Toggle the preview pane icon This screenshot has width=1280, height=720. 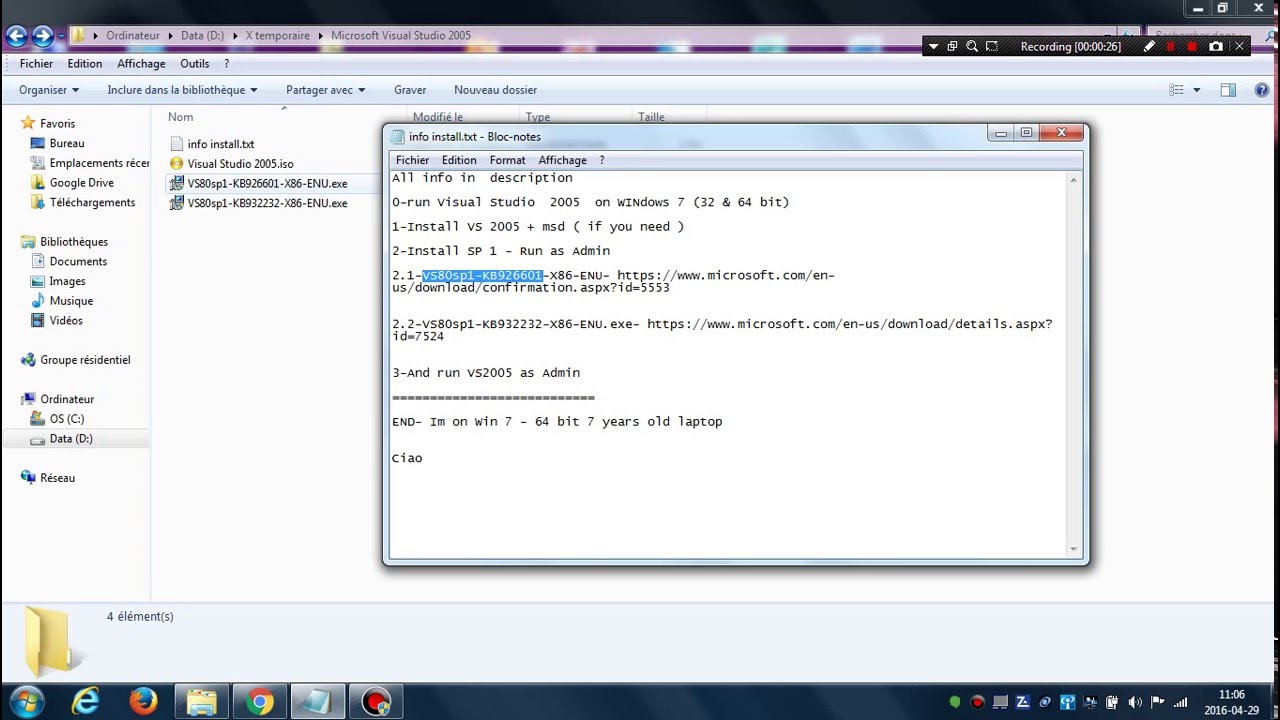[1228, 90]
